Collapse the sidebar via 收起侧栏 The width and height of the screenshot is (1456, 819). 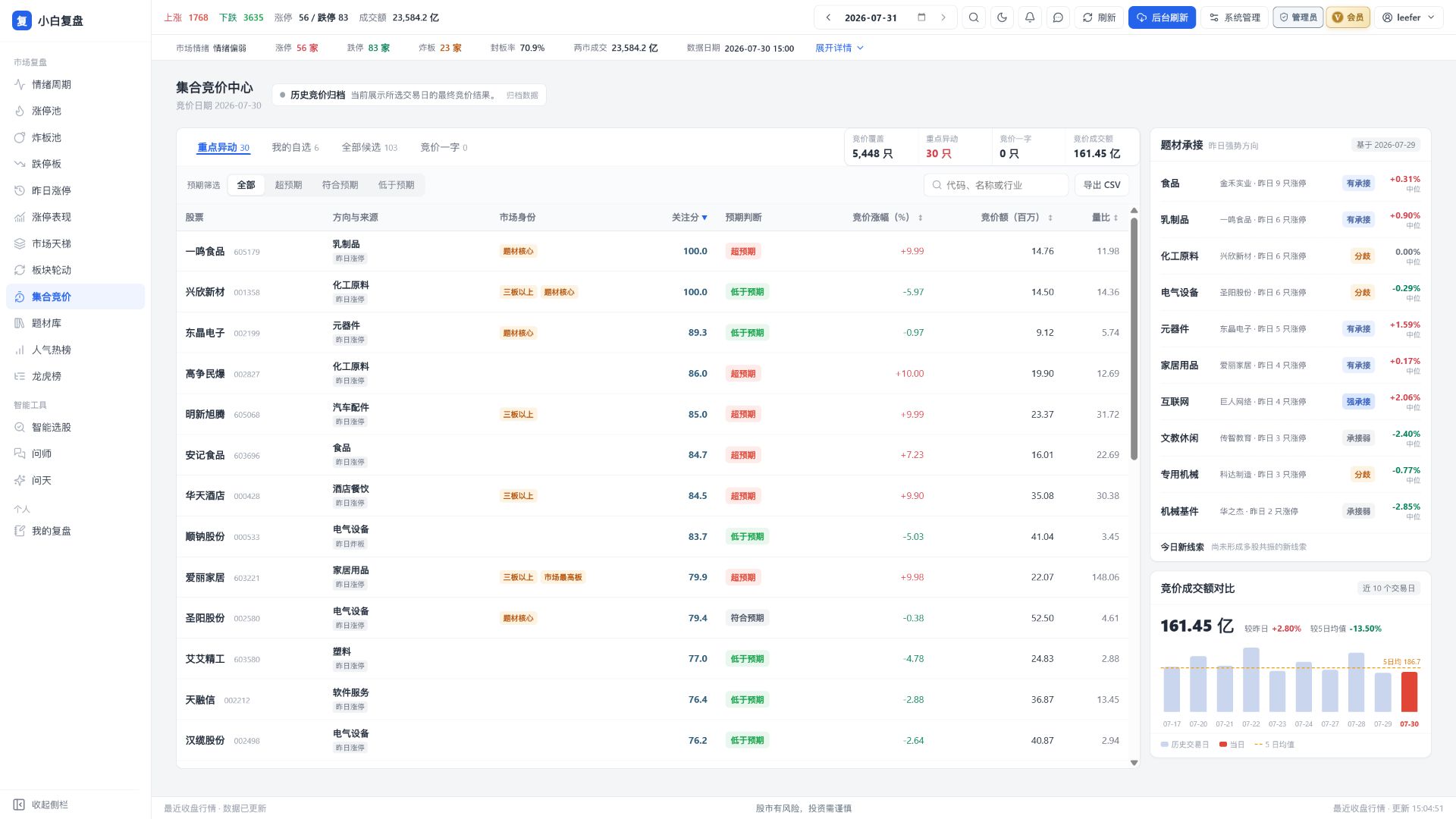coord(41,805)
